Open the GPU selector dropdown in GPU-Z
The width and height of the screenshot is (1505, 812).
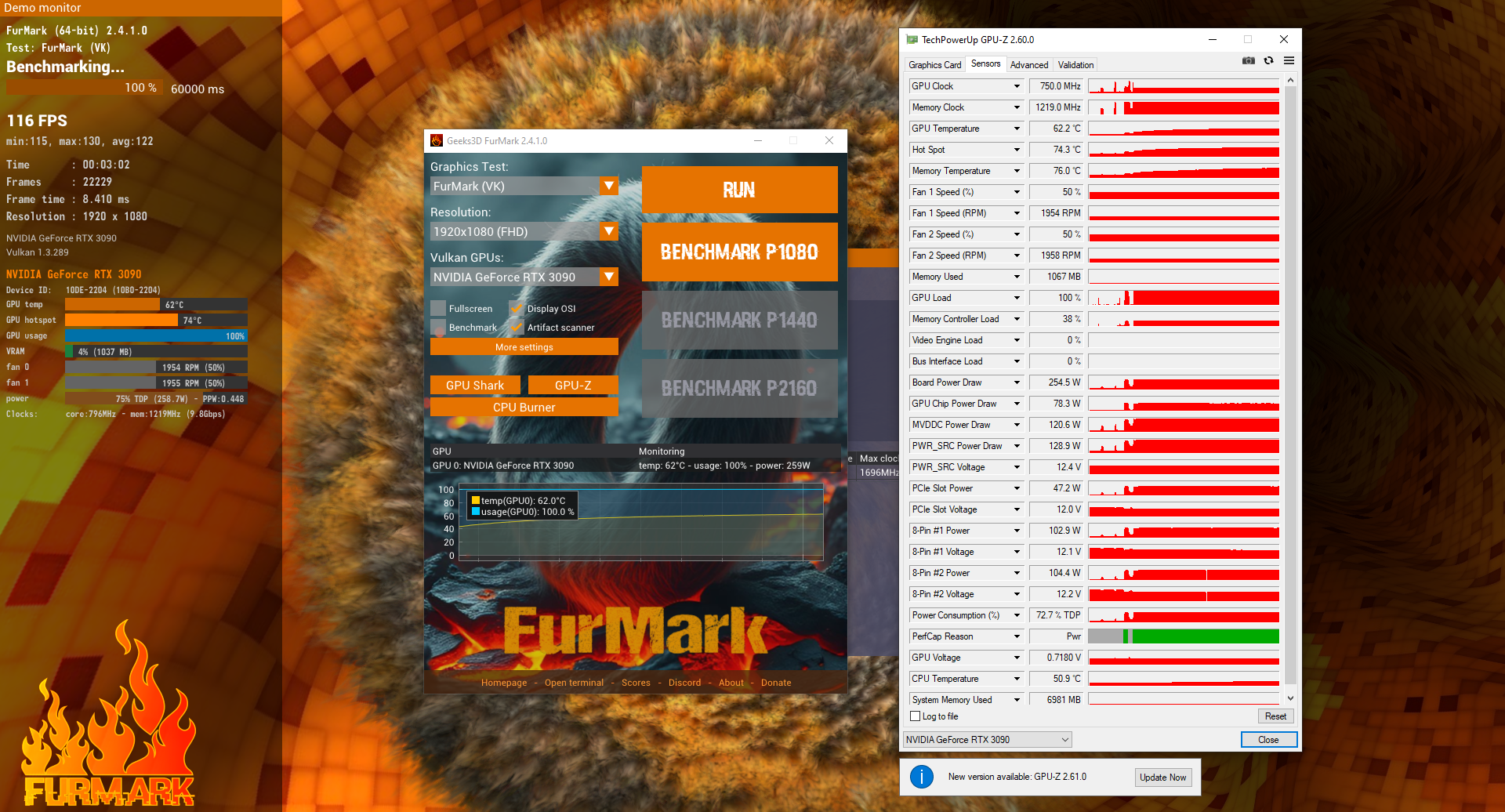988,740
